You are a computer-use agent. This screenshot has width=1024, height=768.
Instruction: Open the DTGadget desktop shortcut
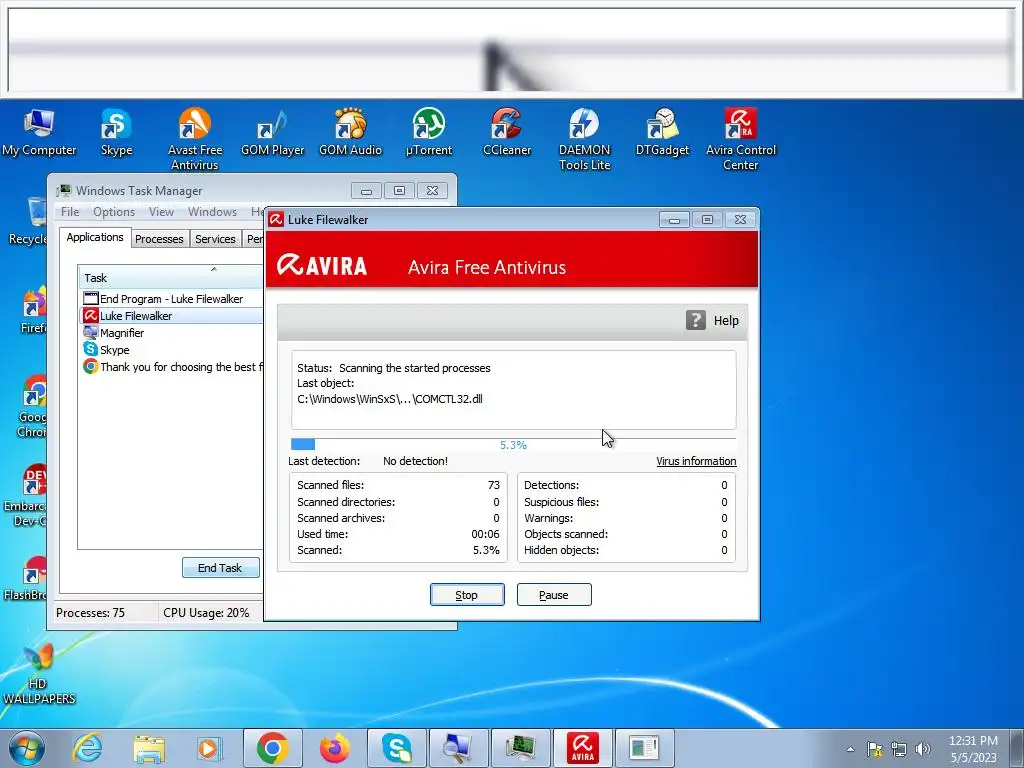tap(662, 133)
